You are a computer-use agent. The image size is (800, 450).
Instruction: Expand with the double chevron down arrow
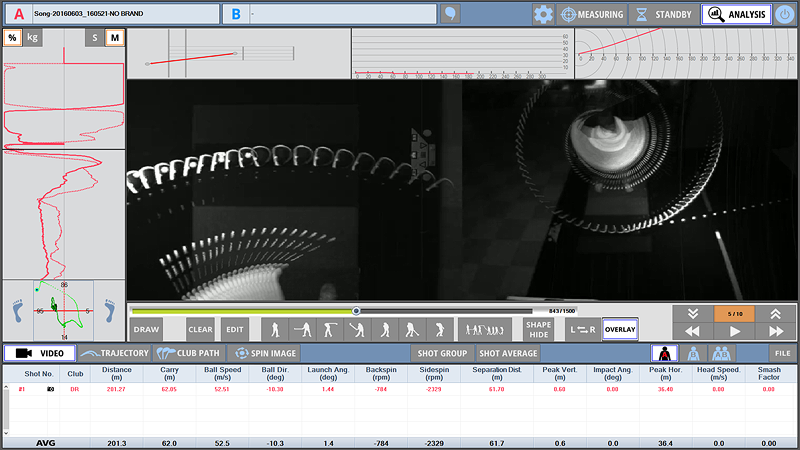click(691, 313)
